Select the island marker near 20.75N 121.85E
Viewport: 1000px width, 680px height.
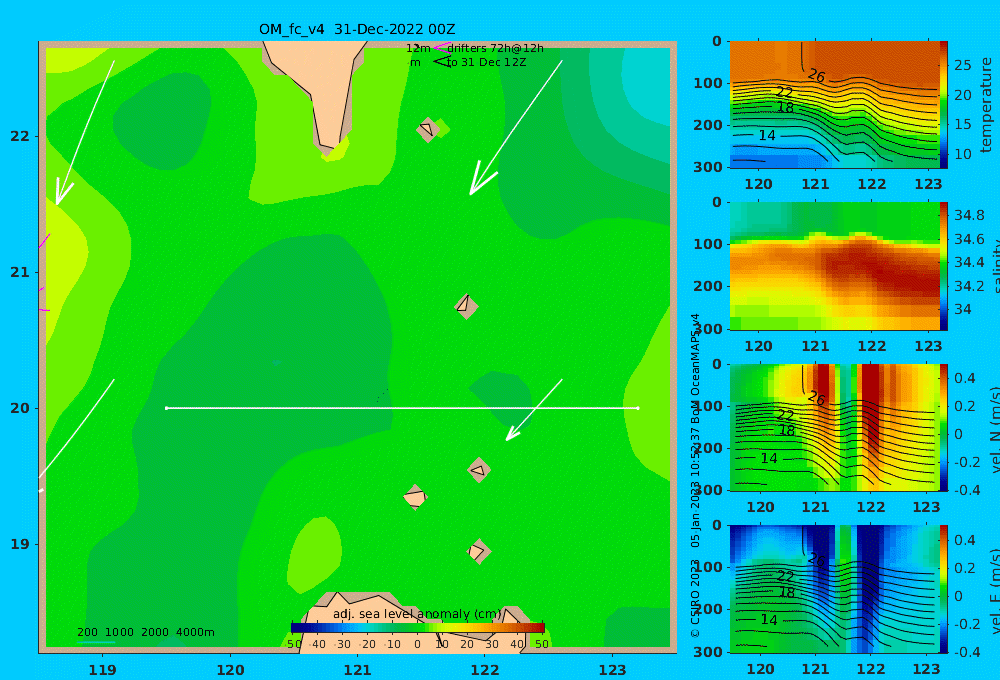point(466,306)
